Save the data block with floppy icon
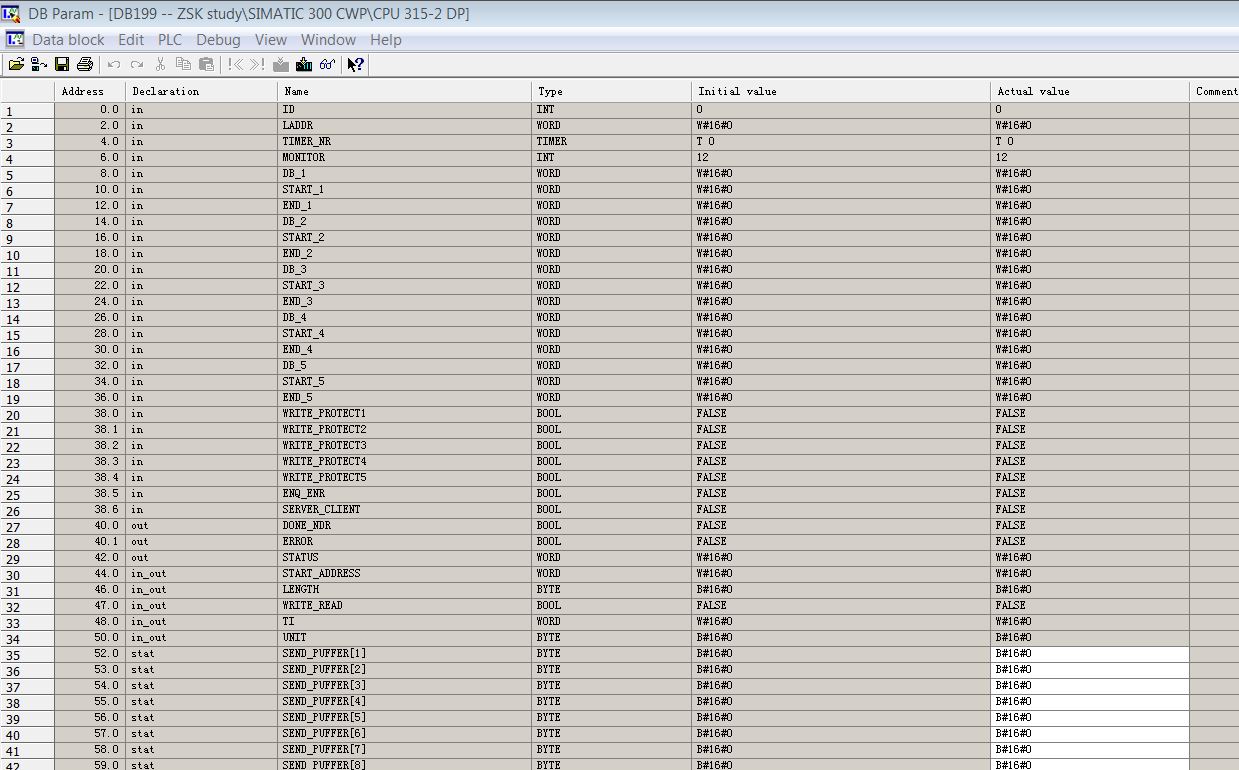The height and width of the screenshot is (770, 1239). click(x=62, y=64)
